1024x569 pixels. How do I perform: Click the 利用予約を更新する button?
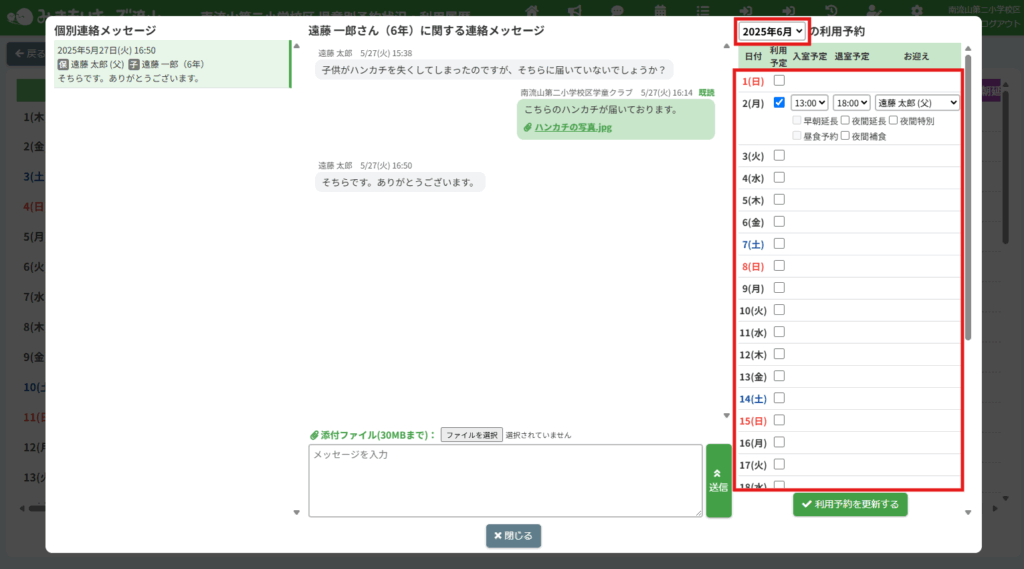[851, 505]
